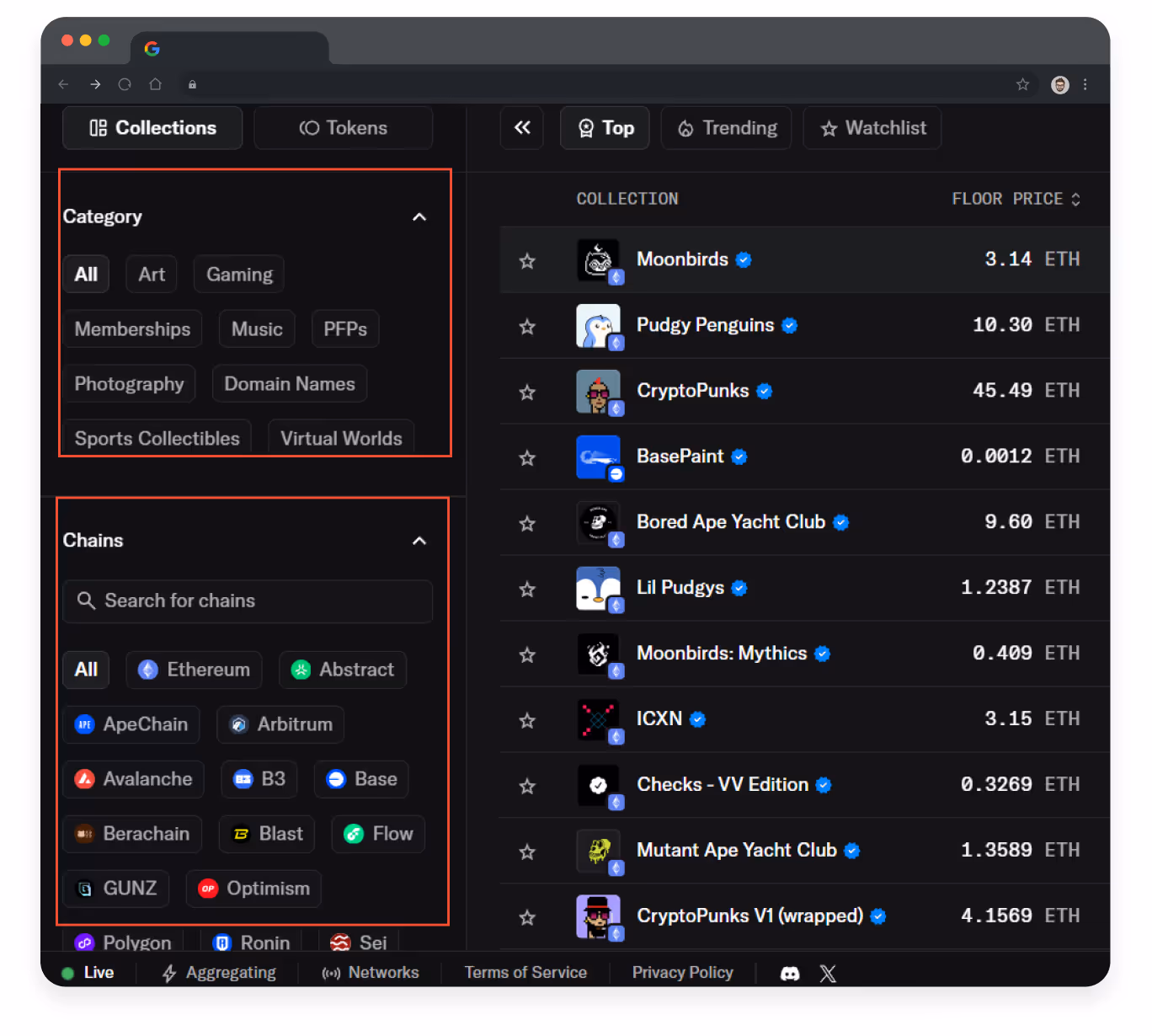Collapse the Chains section

click(419, 541)
